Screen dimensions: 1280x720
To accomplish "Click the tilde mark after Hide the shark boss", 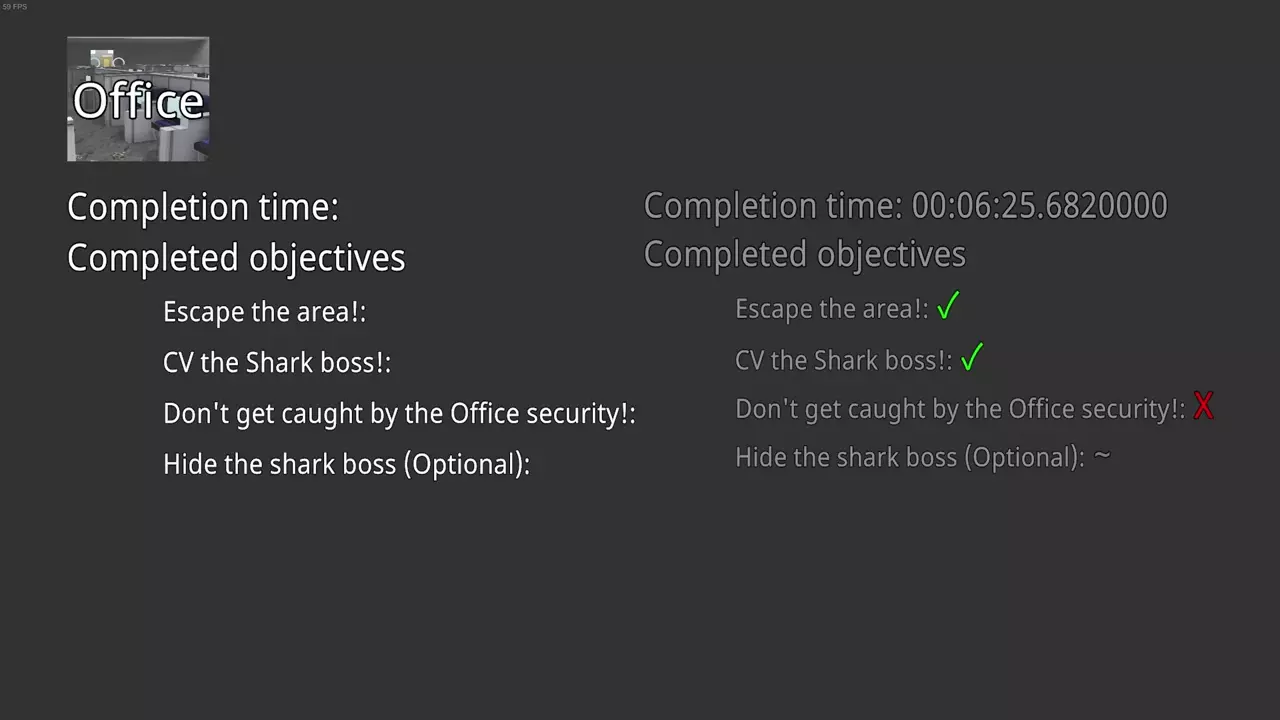I will [1101, 456].
